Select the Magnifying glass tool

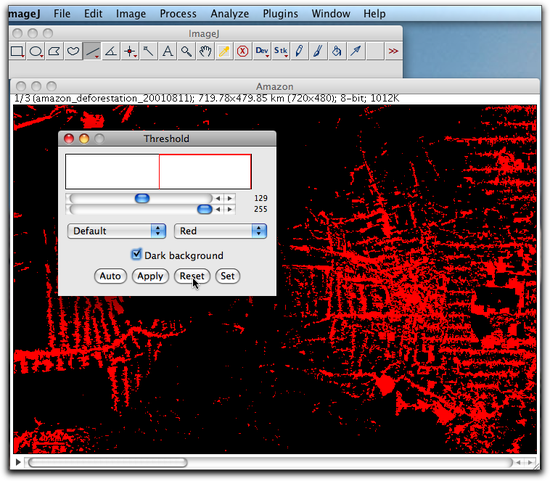[186, 52]
